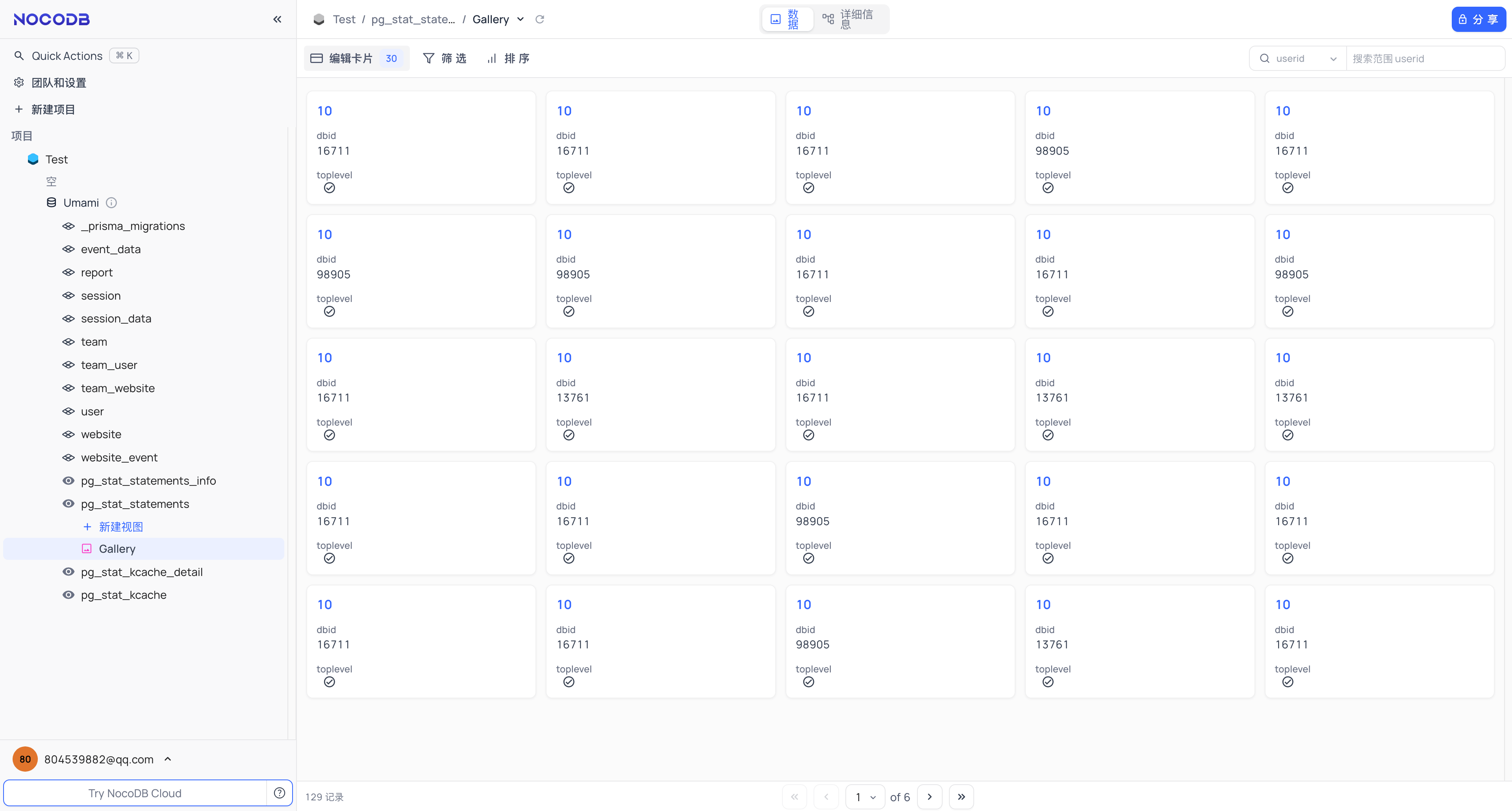1512x811 pixels.
Task: Click the 分享 share button
Action: tap(1479, 19)
